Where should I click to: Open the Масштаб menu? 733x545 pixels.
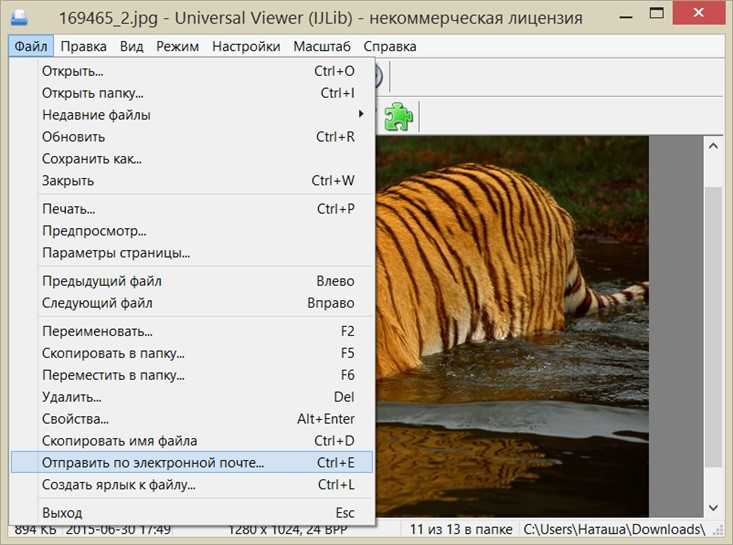[322, 46]
